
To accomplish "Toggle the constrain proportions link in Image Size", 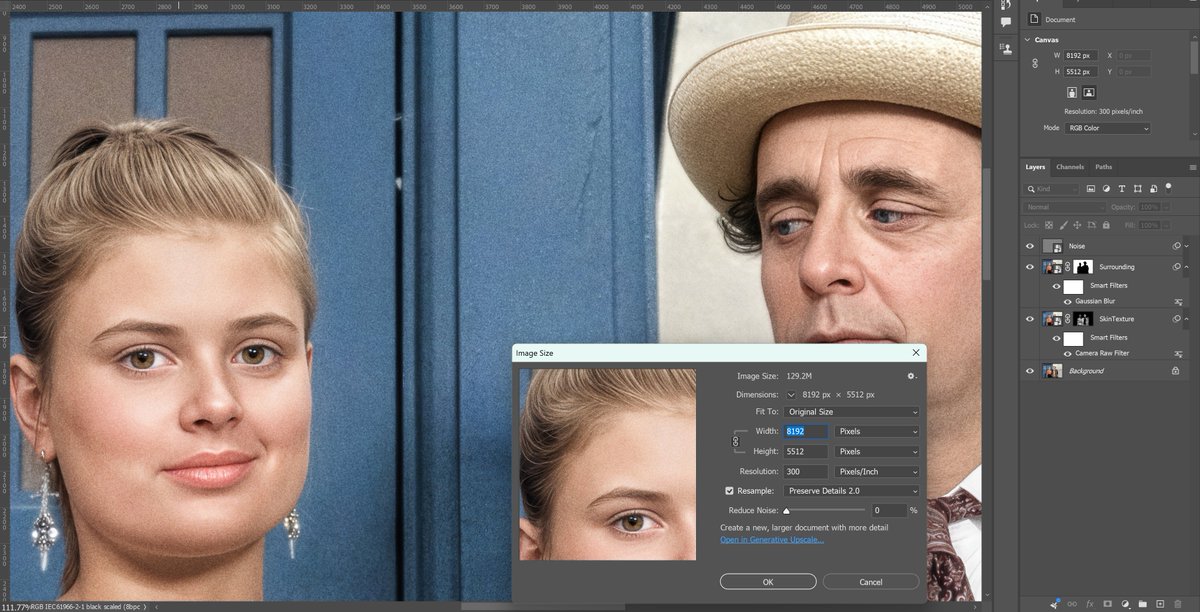I will (x=735, y=441).
